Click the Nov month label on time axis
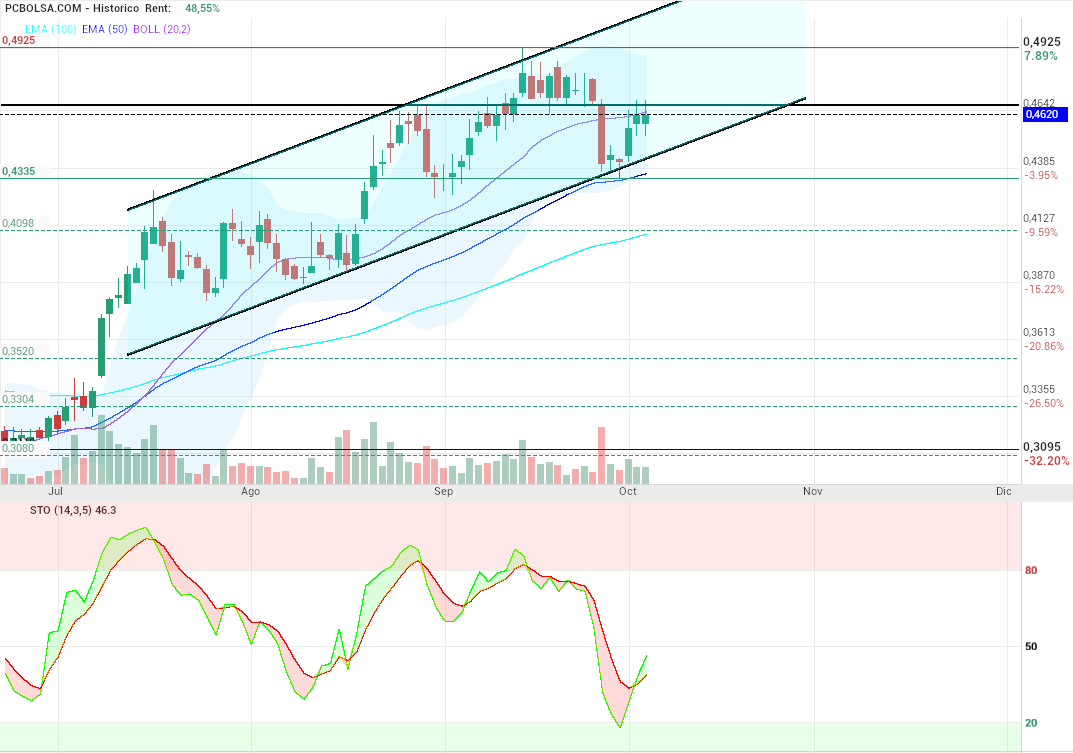The image size is (1073, 753). (812, 492)
